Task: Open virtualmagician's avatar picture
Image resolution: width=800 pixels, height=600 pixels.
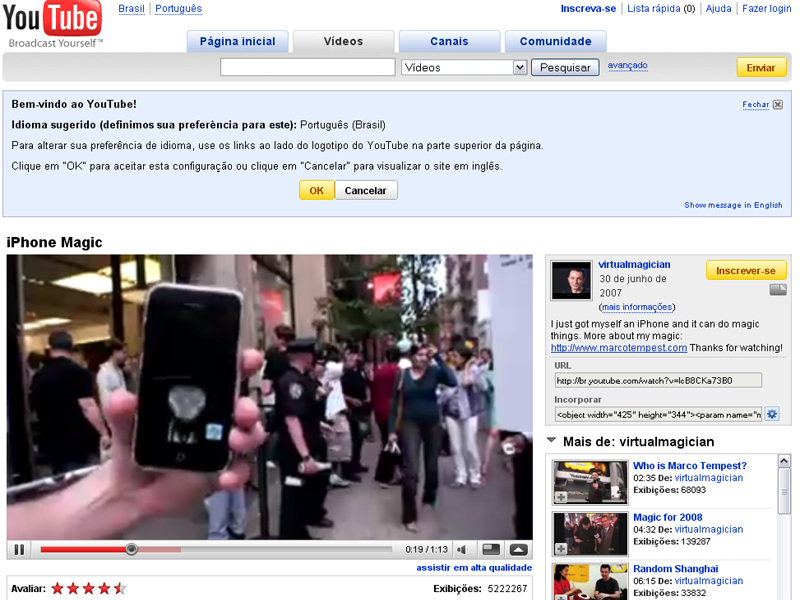Action: 571,280
